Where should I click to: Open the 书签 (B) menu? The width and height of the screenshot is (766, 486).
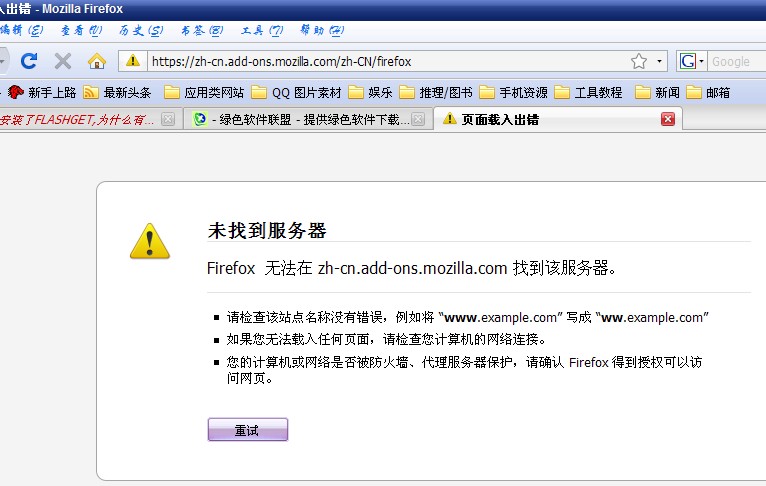(202, 30)
